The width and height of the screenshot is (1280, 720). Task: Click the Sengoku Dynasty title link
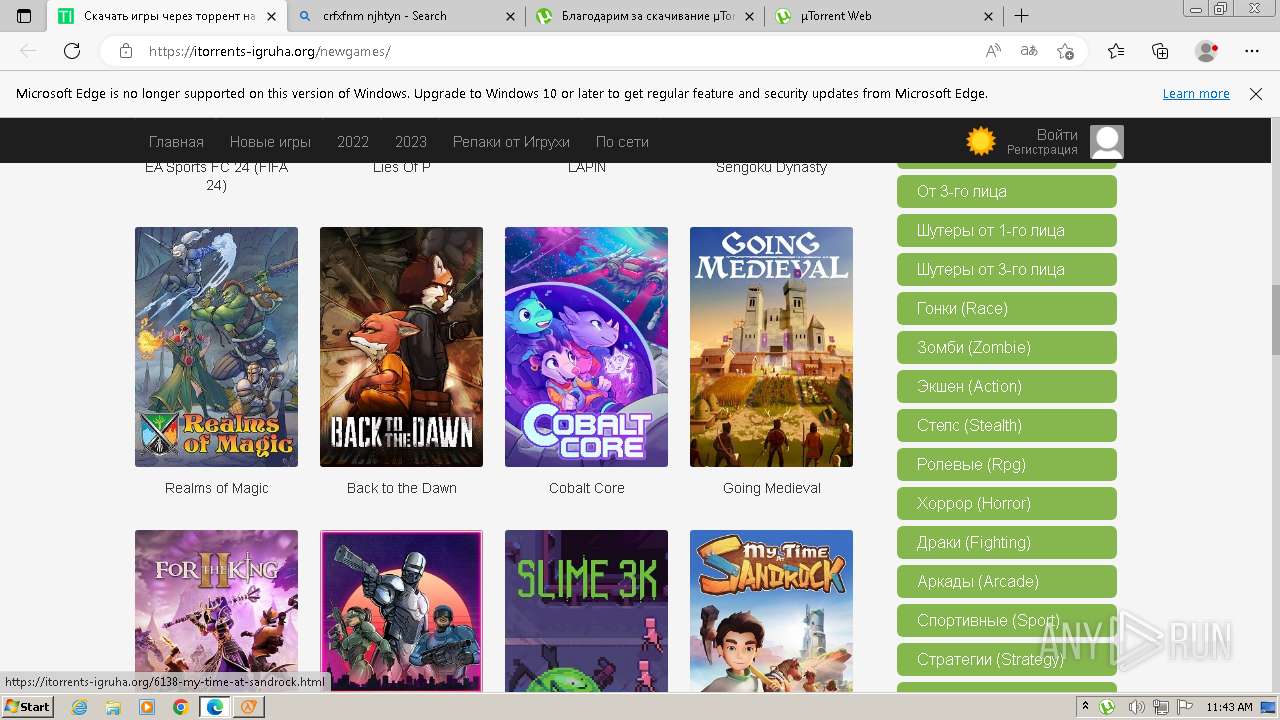tap(771, 168)
